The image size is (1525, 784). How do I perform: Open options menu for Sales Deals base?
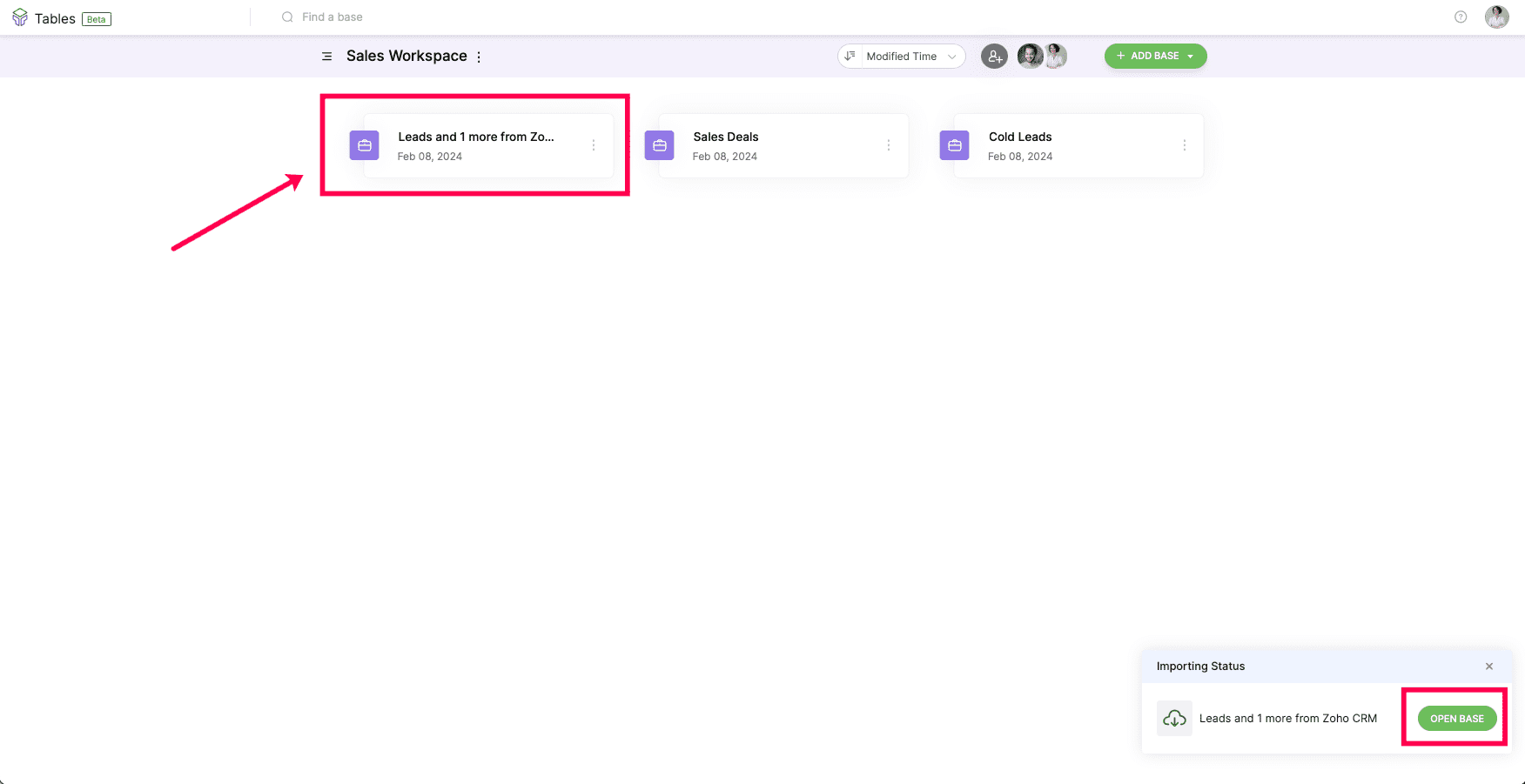click(x=889, y=145)
